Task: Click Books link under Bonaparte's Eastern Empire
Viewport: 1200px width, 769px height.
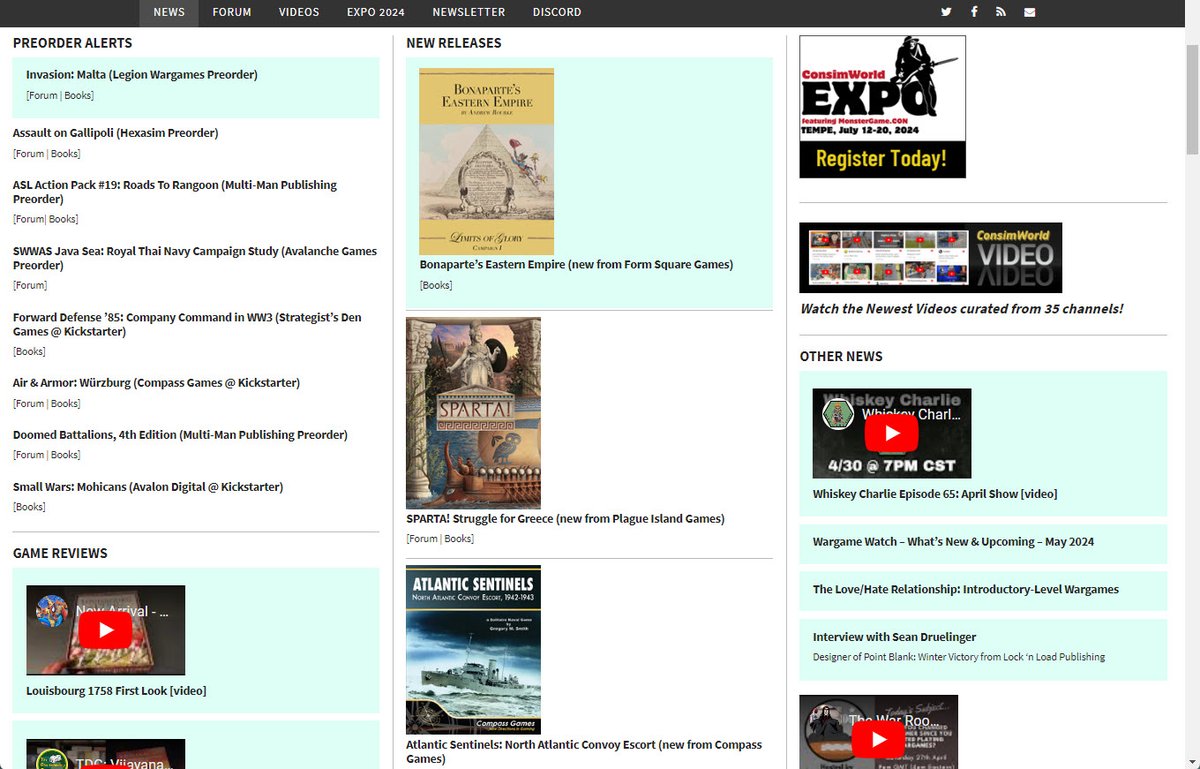Action: tap(436, 286)
